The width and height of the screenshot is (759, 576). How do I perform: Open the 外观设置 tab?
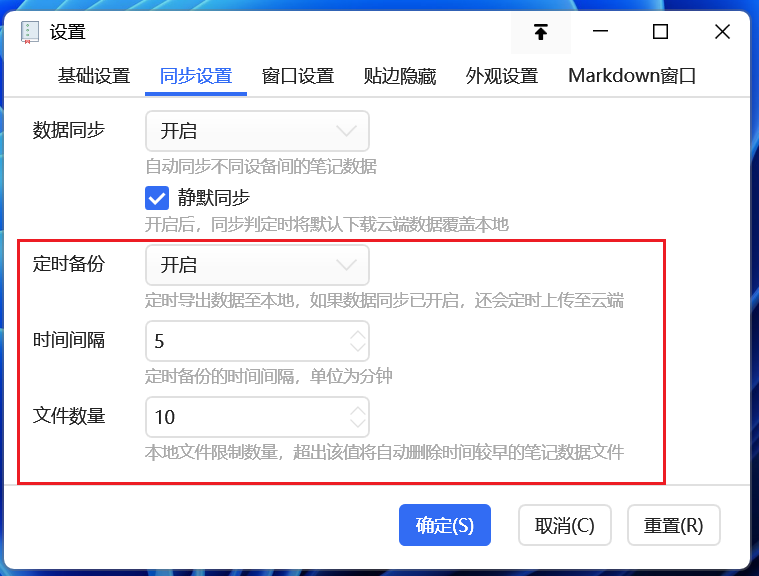point(502,76)
